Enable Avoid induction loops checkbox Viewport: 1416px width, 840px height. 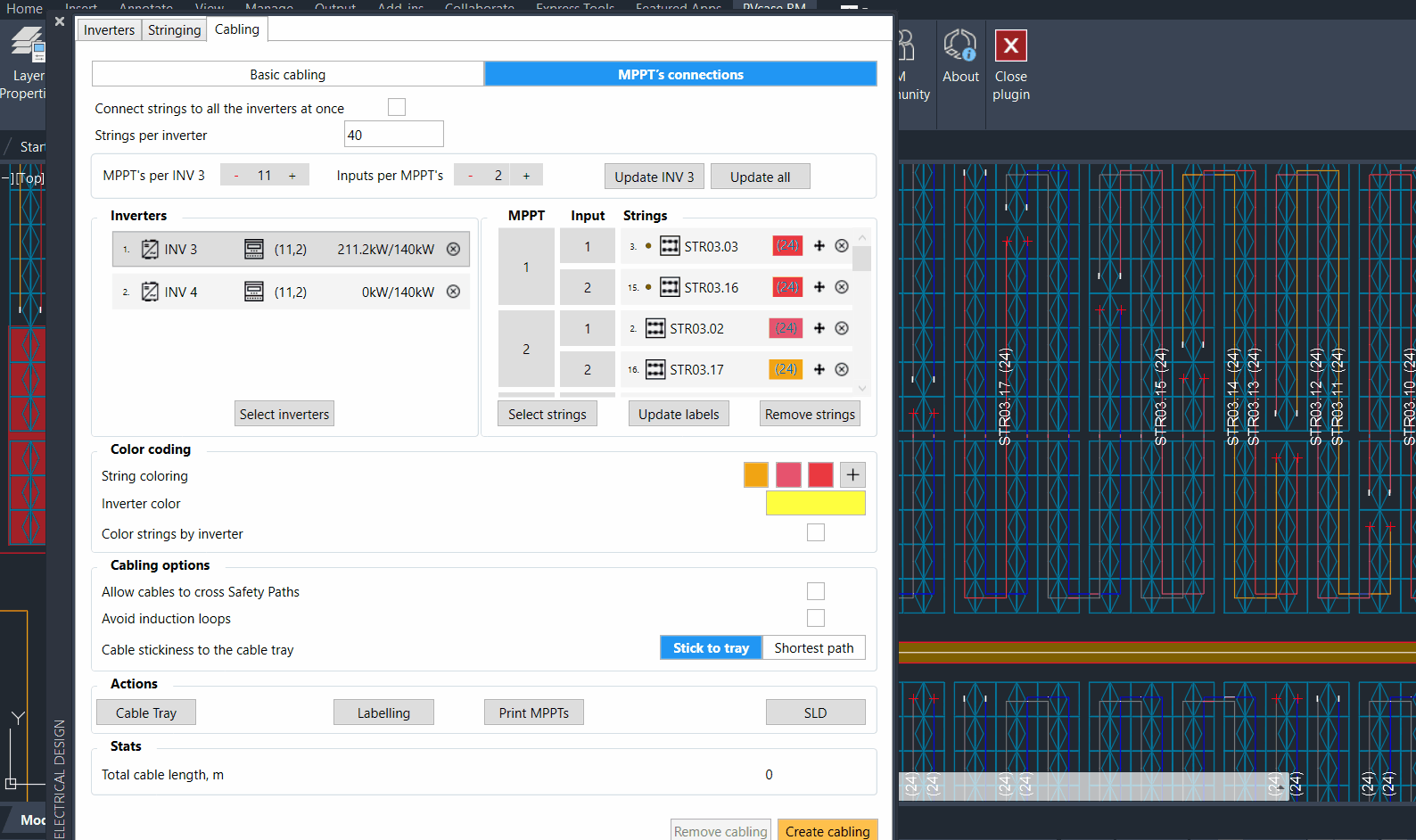pos(815,618)
